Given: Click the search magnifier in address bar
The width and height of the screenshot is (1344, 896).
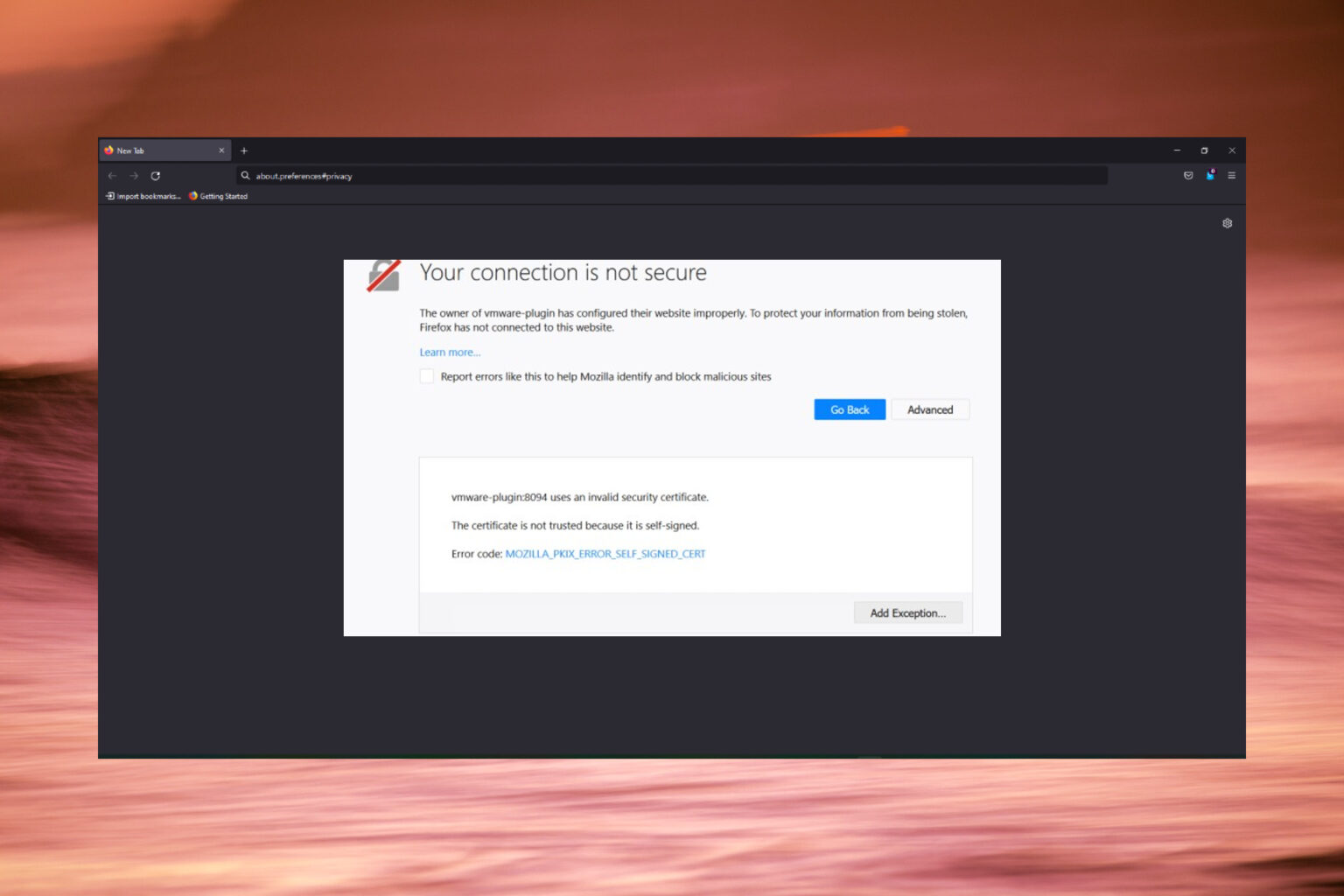Looking at the screenshot, I should 246,176.
